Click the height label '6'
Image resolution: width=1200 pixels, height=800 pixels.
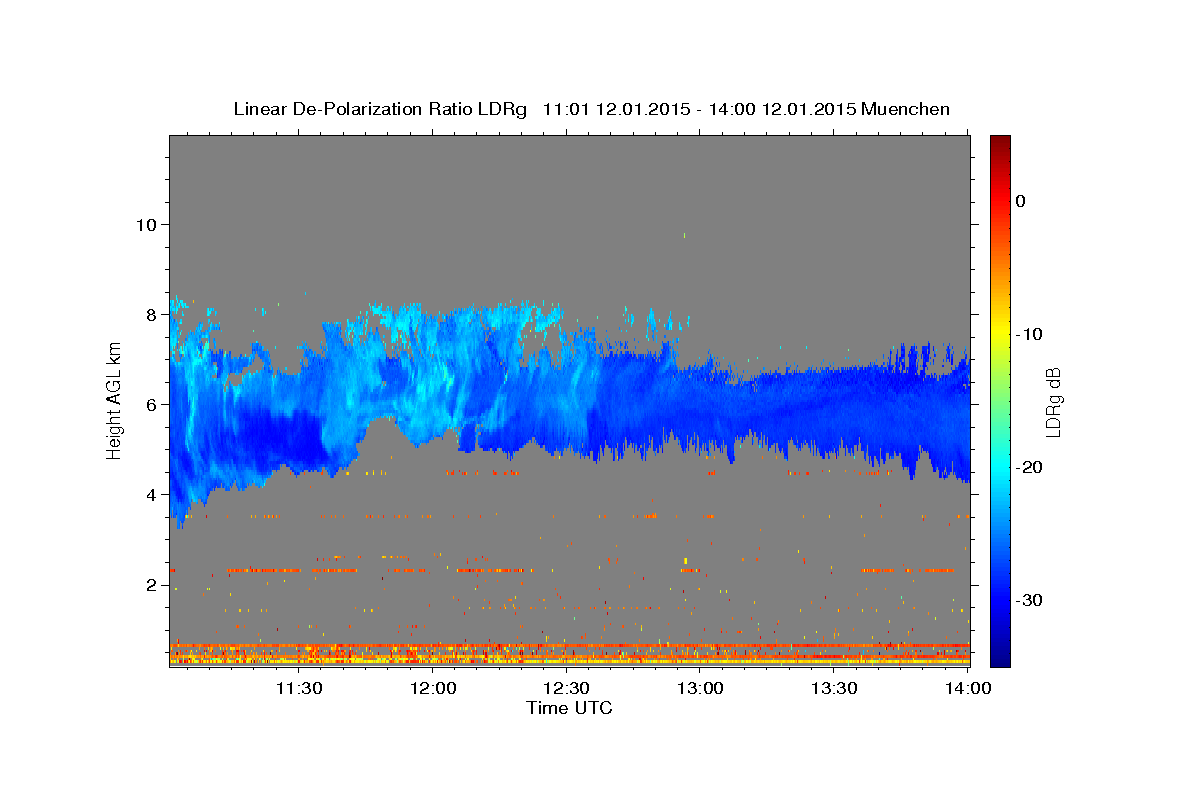coord(151,404)
